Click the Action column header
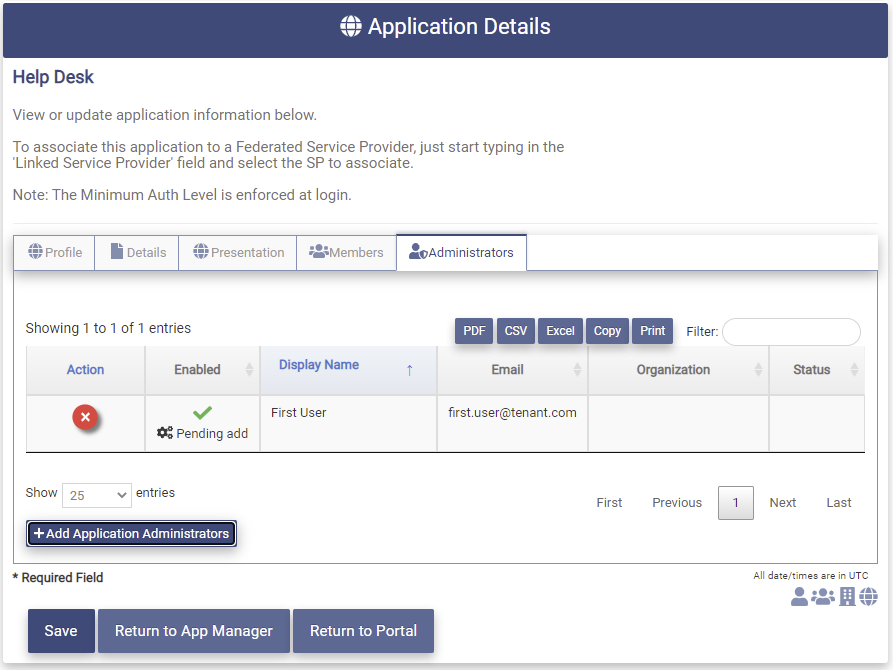Image resolution: width=893 pixels, height=670 pixels. (85, 370)
